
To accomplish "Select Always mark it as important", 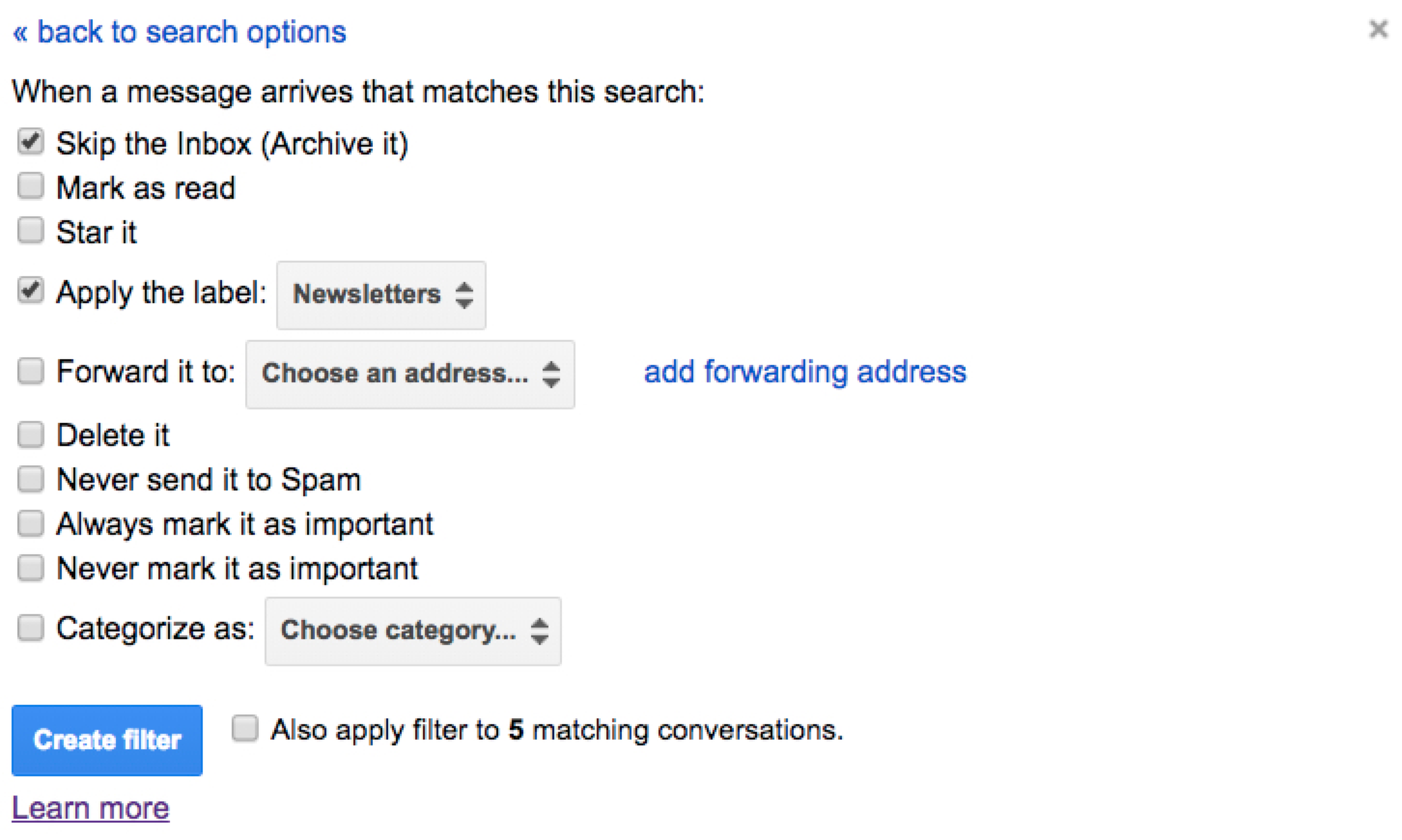I will tap(31, 523).
